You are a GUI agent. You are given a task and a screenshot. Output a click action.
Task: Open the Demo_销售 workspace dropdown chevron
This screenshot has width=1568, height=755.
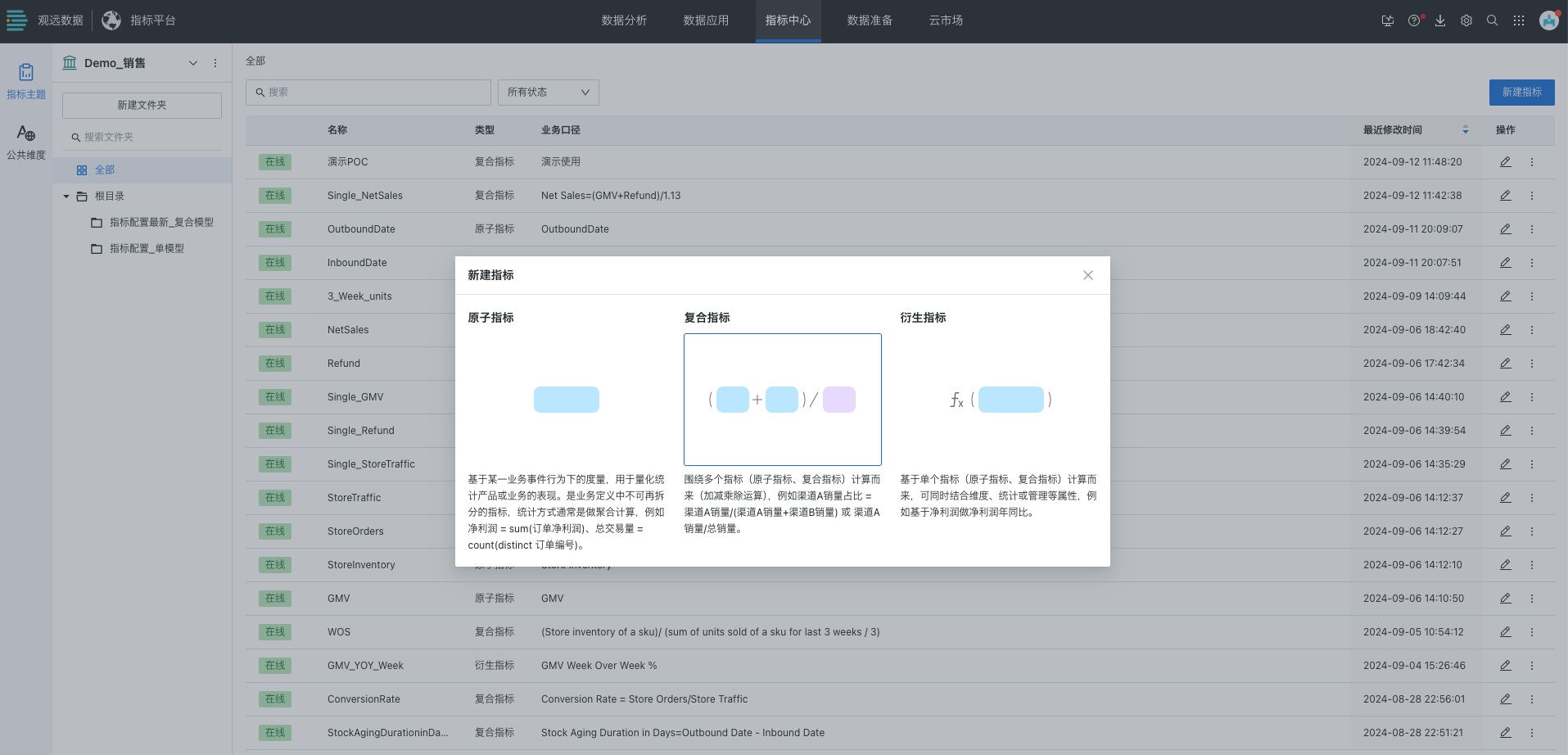pos(193,63)
